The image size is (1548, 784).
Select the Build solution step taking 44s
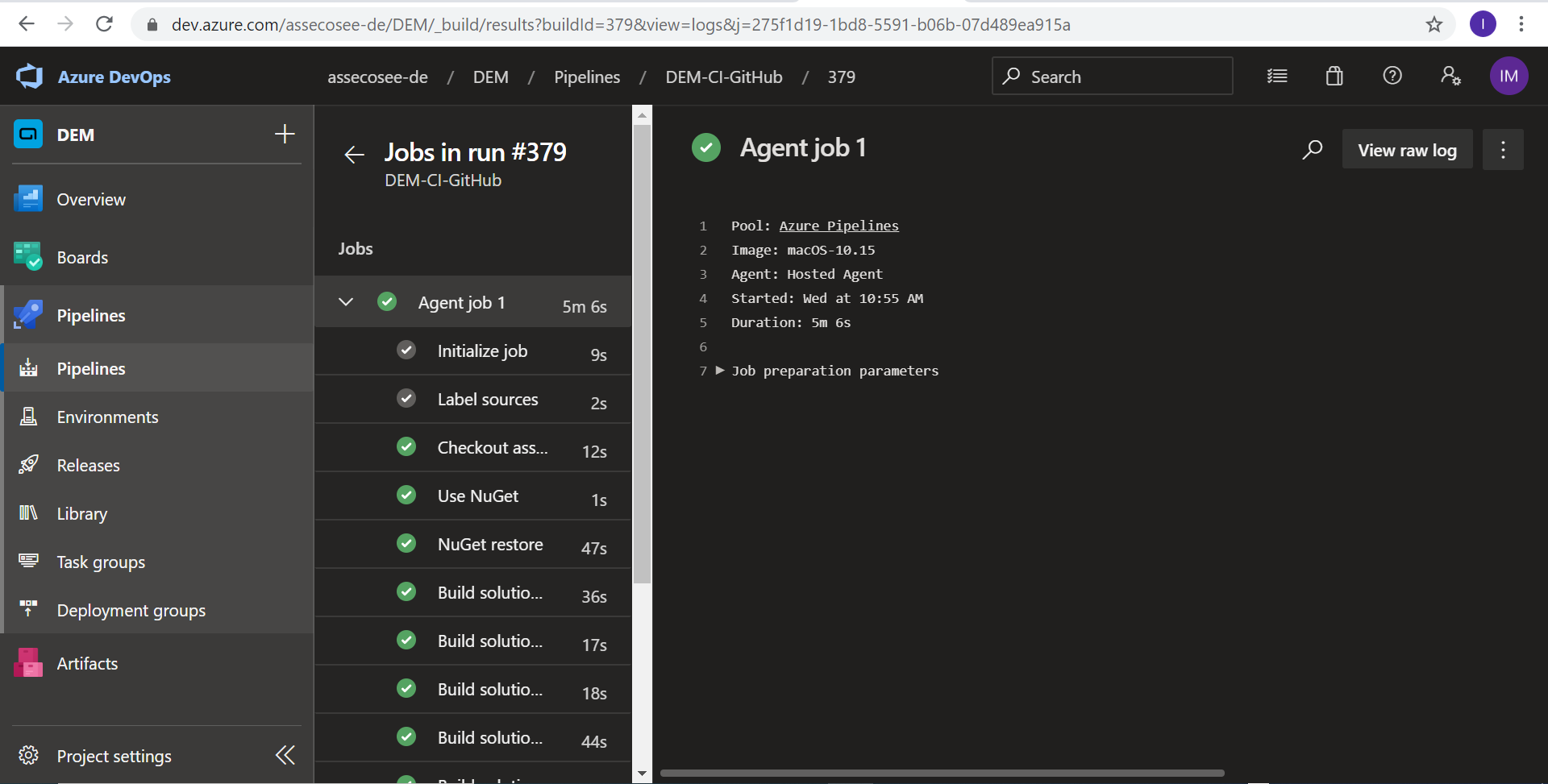click(472, 738)
